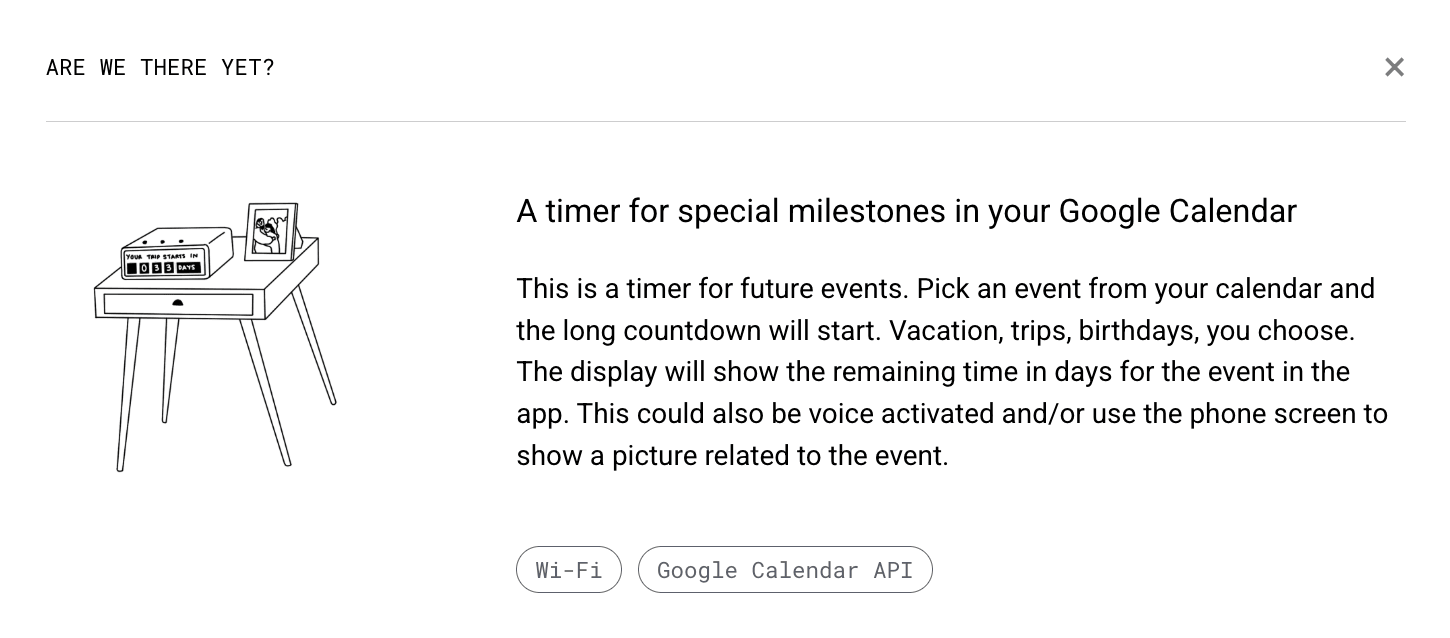Click the "ARE WE THERE YET?" title
This screenshot has height=638, width=1450.
160,67
